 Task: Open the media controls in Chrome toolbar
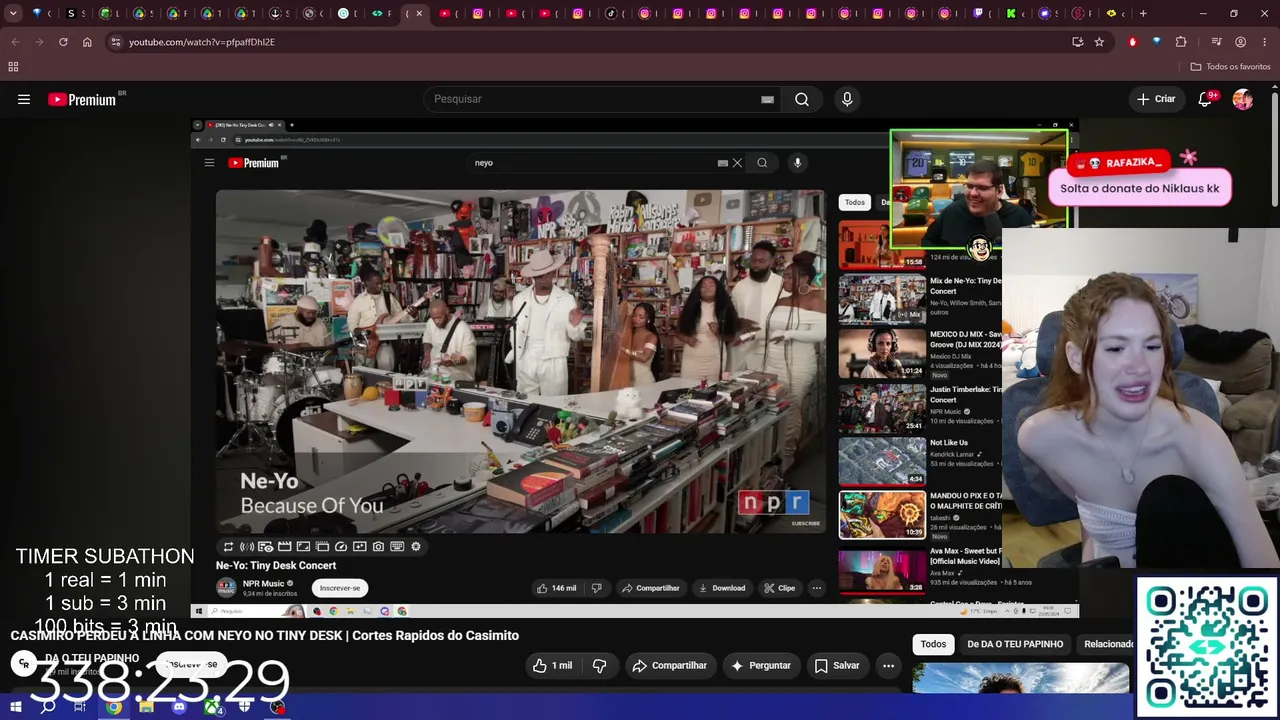pos(1216,42)
